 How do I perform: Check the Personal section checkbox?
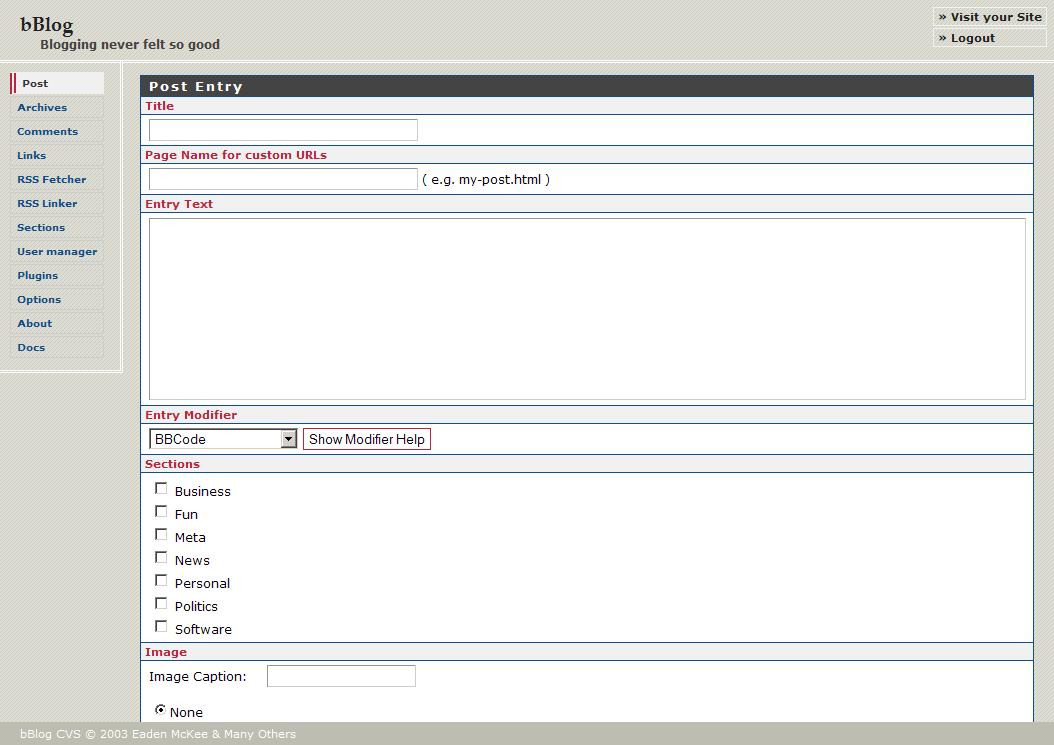click(161, 580)
